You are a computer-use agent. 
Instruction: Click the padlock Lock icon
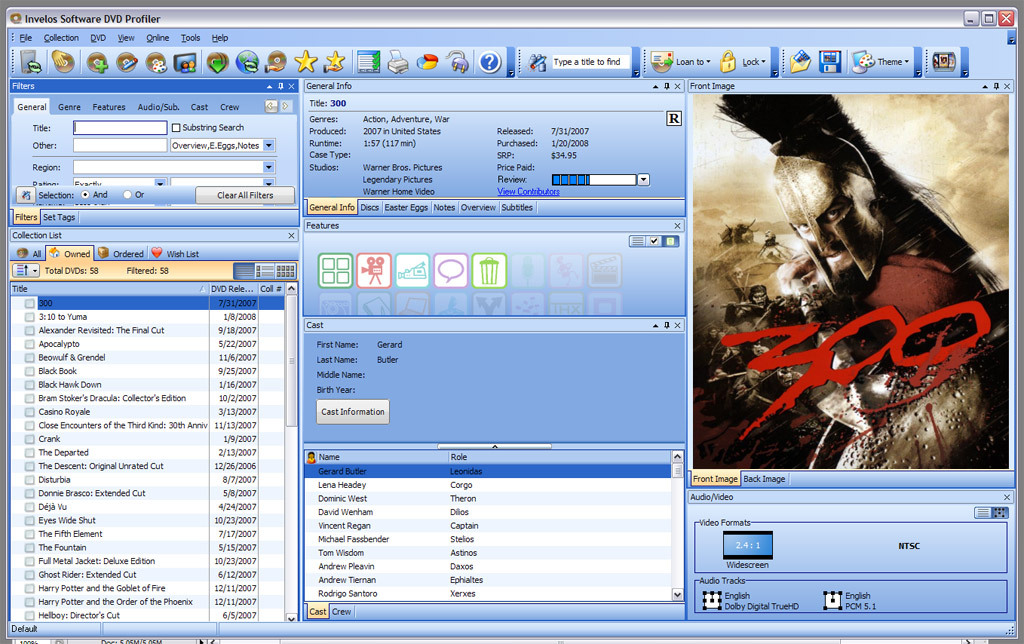(x=727, y=62)
